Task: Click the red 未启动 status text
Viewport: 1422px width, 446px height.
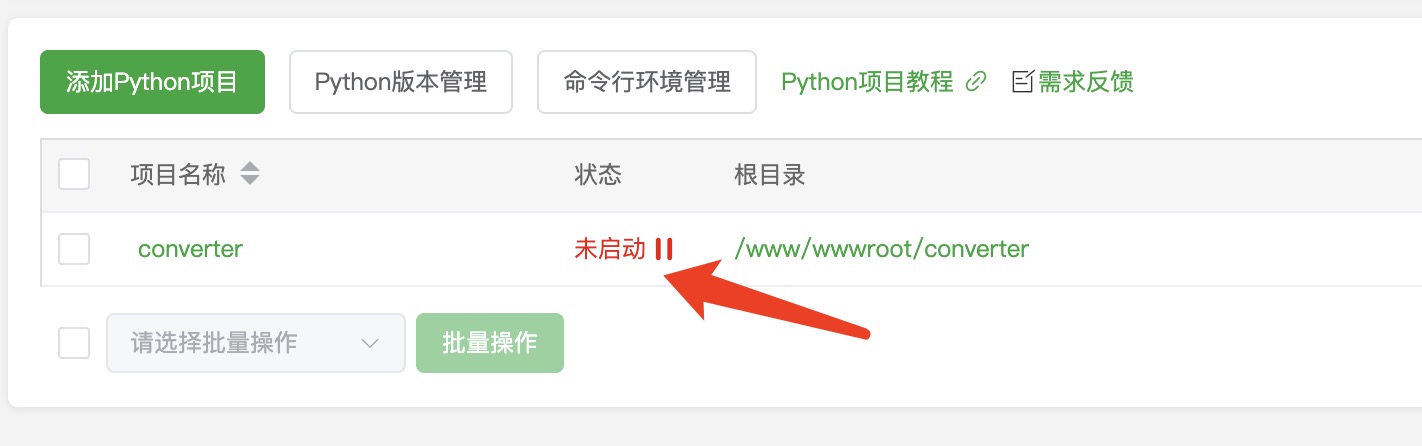Action: point(610,249)
